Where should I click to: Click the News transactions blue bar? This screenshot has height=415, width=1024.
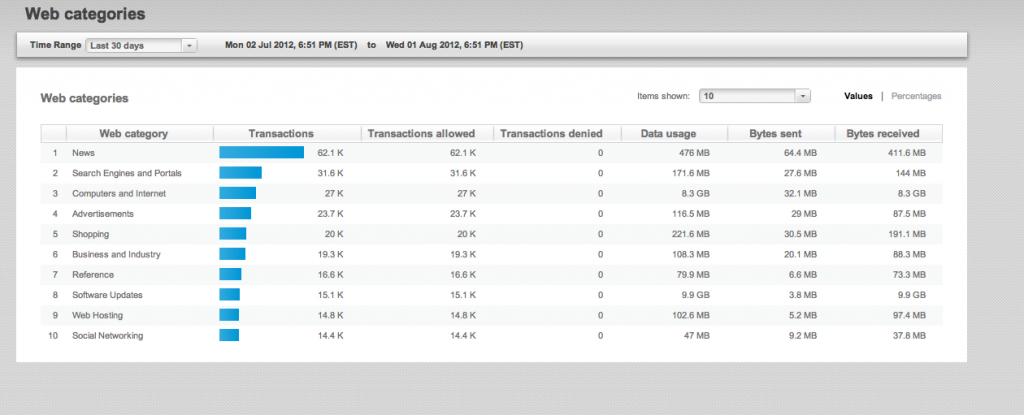(x=261, y=153)
